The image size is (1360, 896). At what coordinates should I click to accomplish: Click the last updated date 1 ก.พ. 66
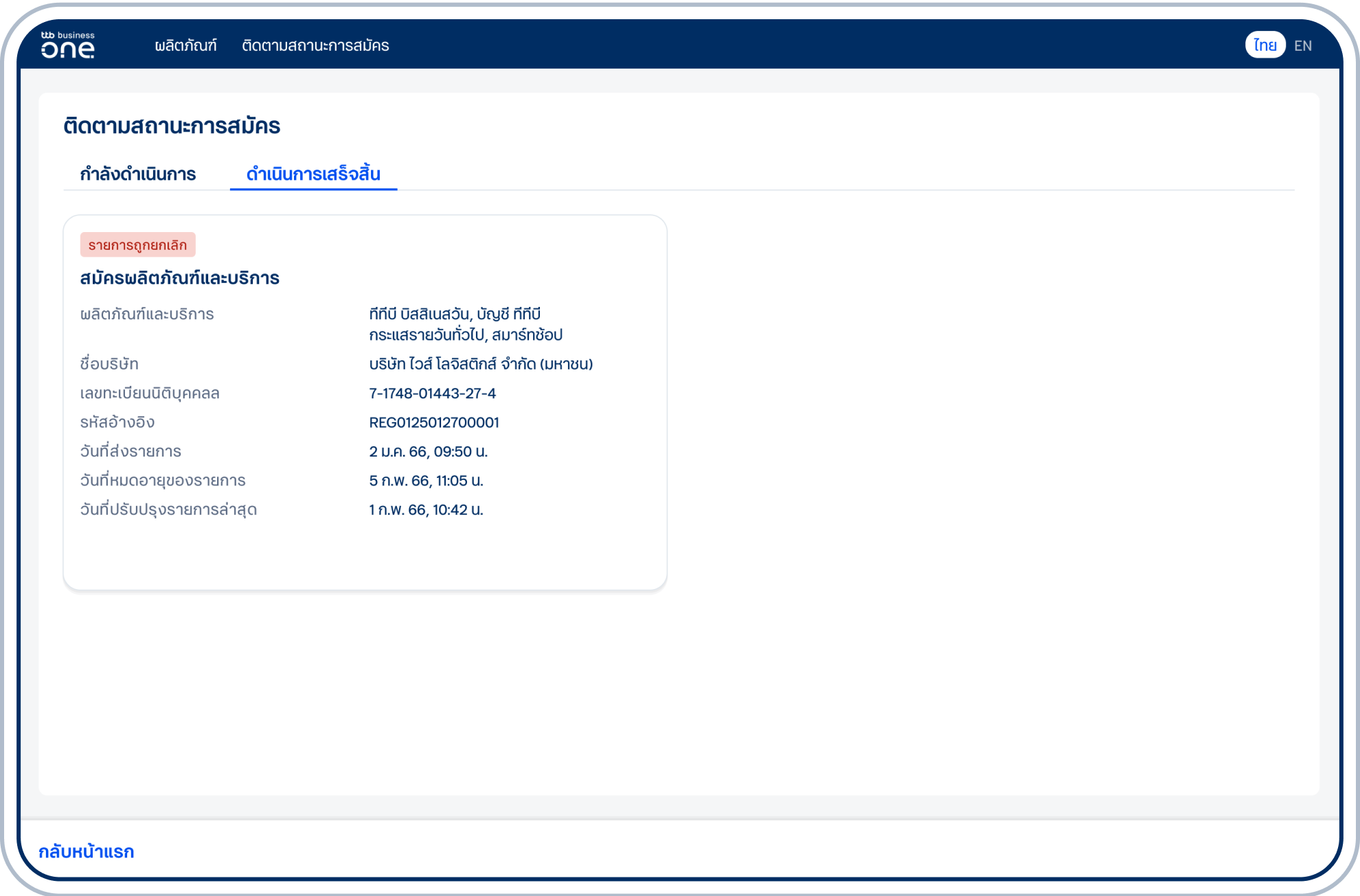[426, 509]
